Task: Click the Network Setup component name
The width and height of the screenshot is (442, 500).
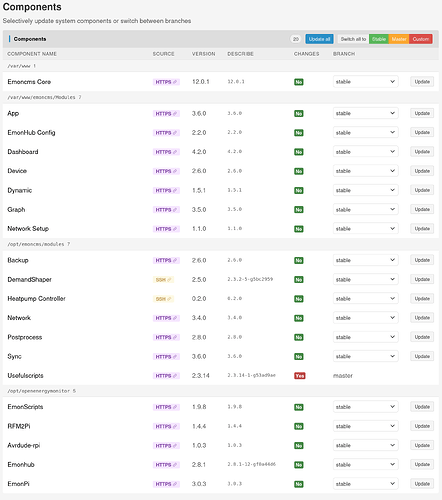Action: coord(28,229)
